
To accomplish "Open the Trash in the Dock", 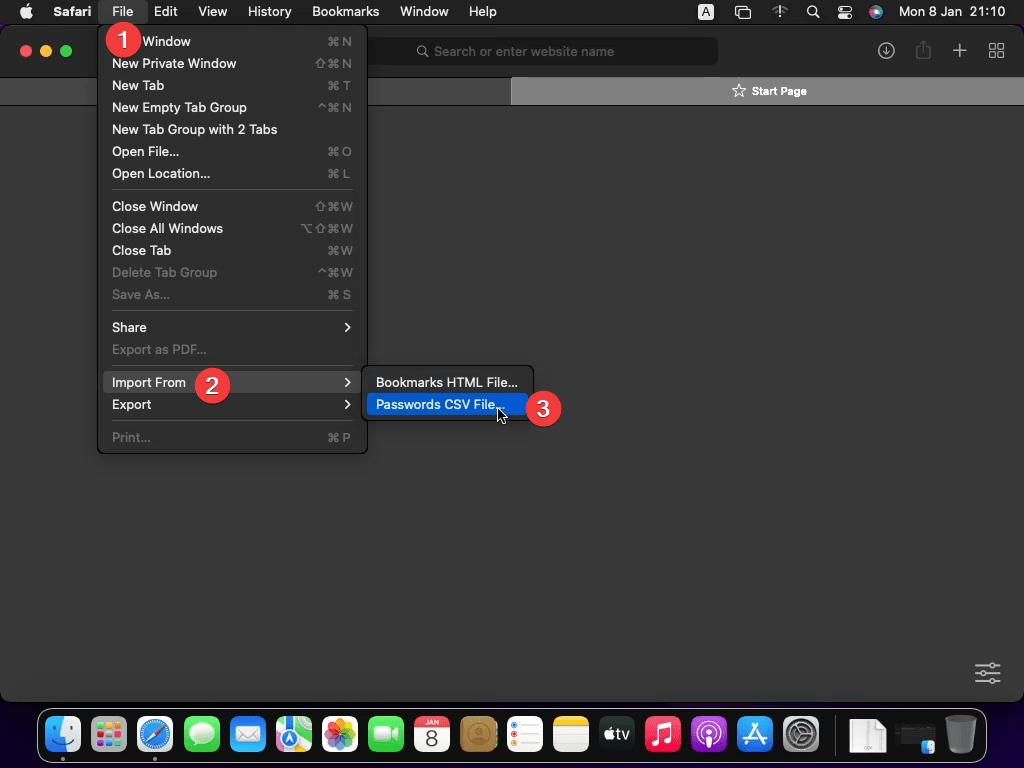I will click(961, 733).
